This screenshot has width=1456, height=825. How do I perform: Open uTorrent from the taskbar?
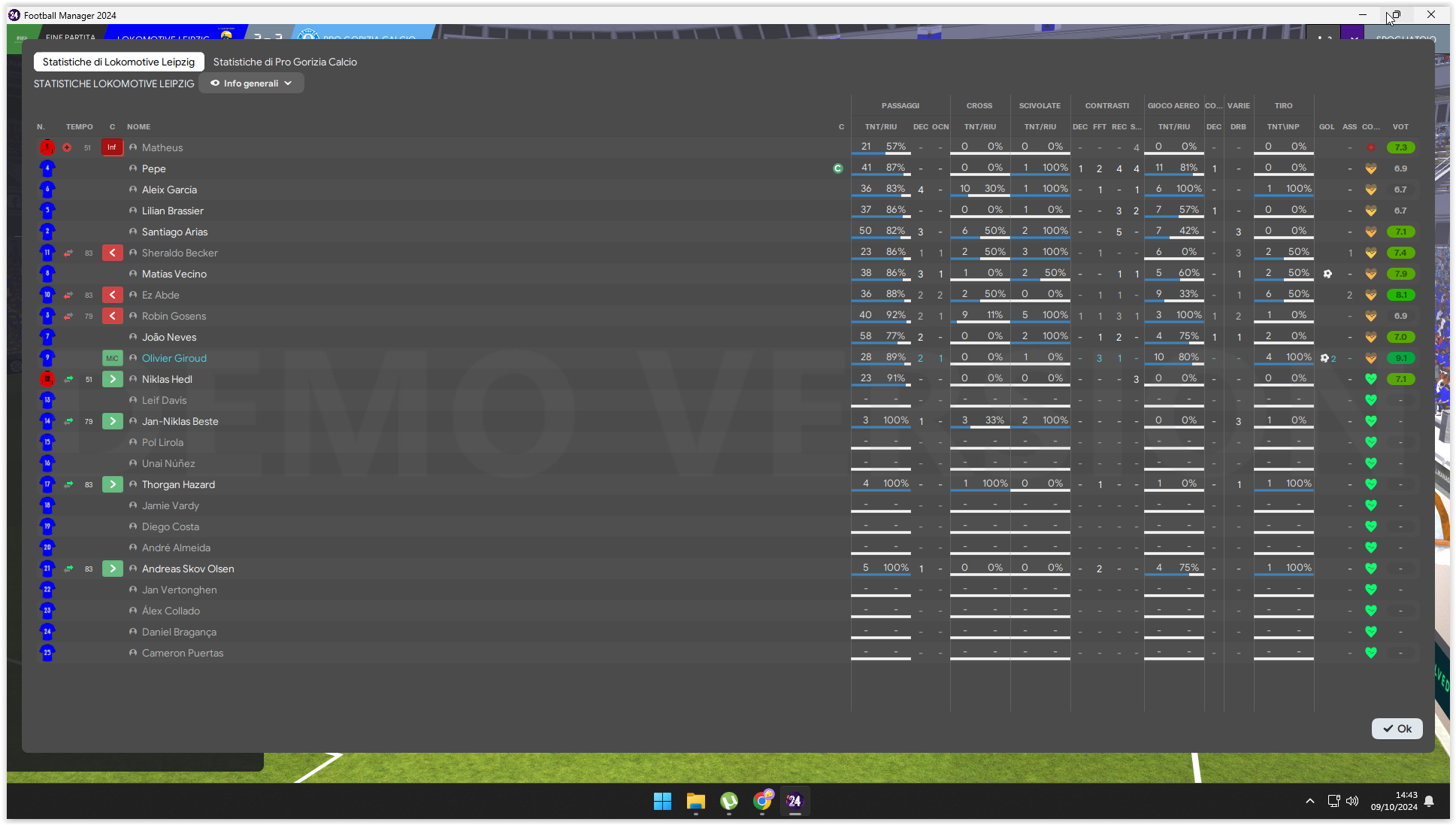point(729,801)
